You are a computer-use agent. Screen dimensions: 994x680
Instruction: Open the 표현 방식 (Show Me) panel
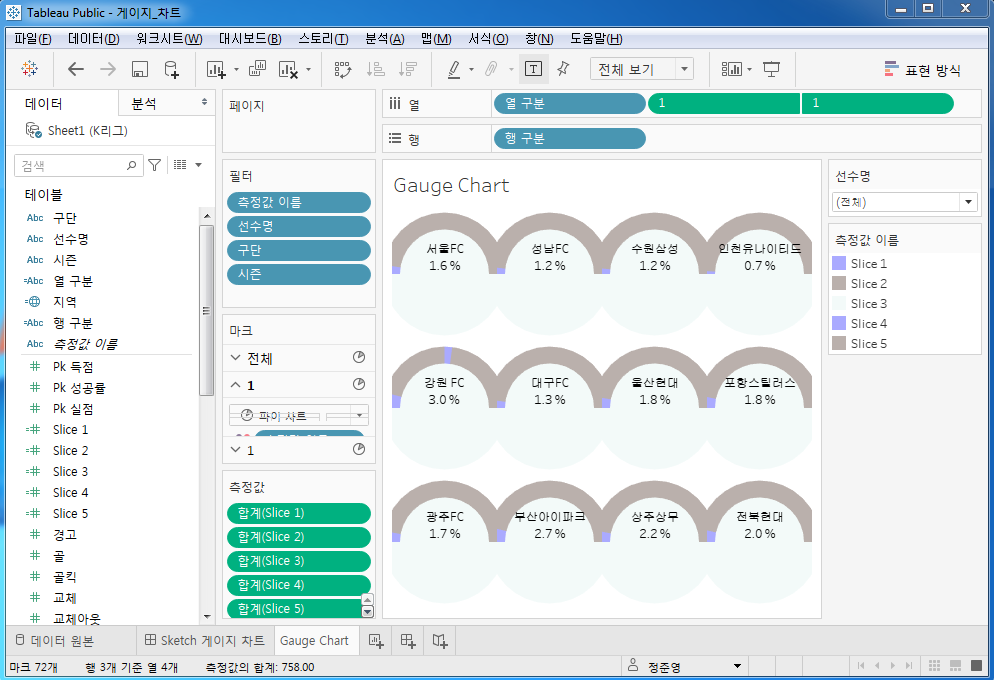pos(922,70)
